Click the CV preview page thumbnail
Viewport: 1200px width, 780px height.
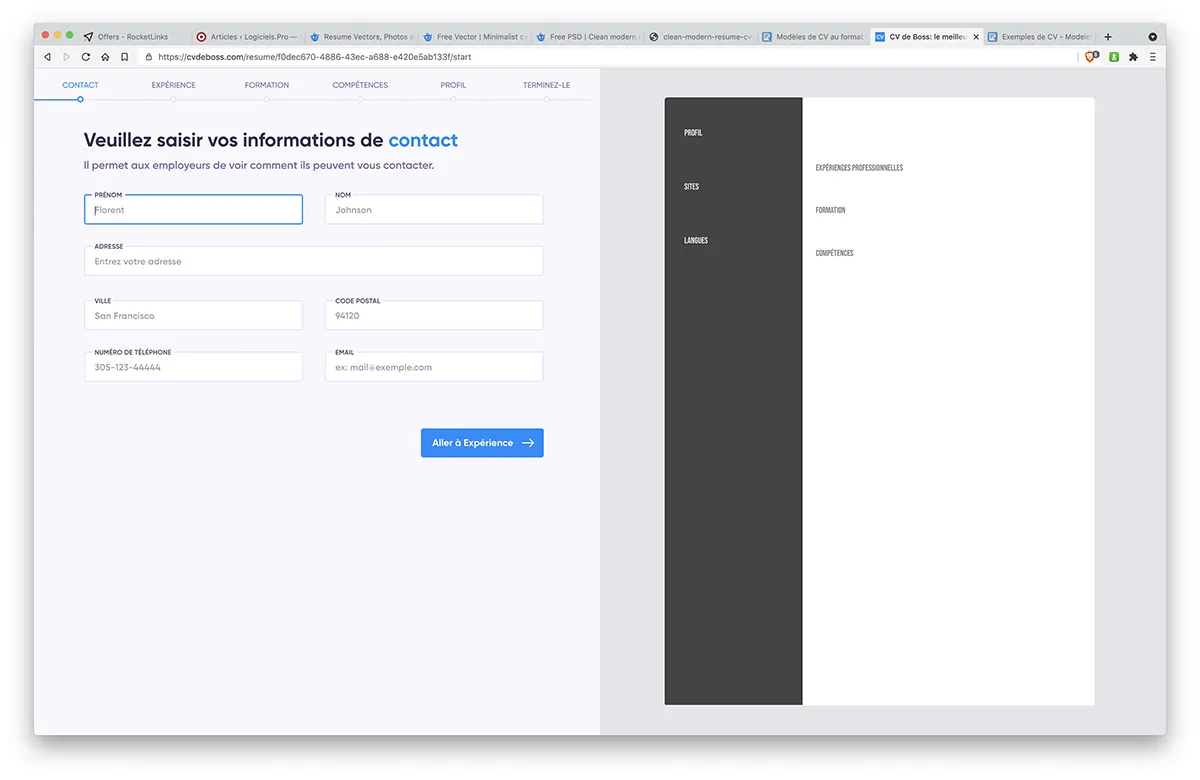point(879,401)
